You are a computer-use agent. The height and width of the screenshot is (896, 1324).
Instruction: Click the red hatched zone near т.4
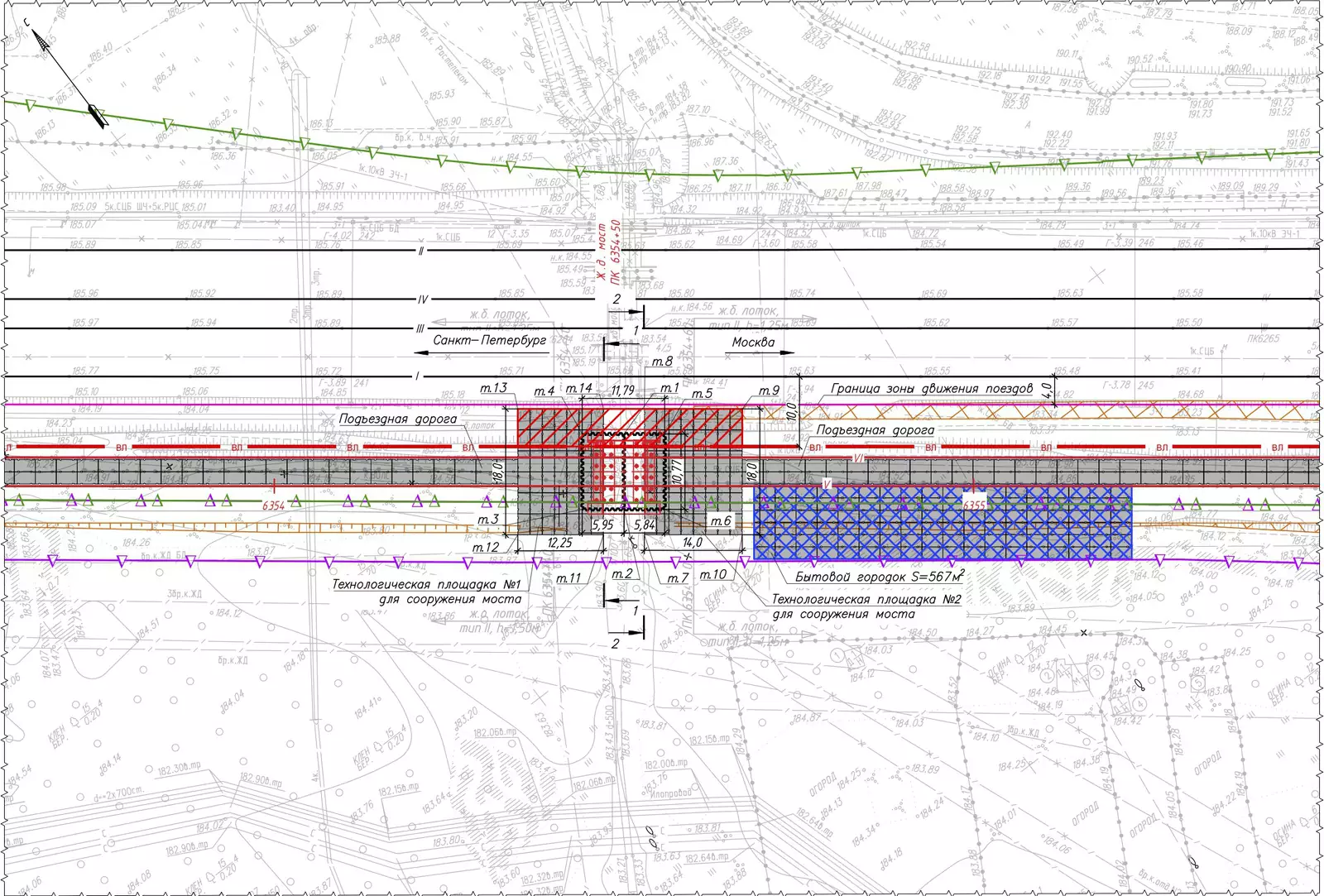click(x=548, y=423)
